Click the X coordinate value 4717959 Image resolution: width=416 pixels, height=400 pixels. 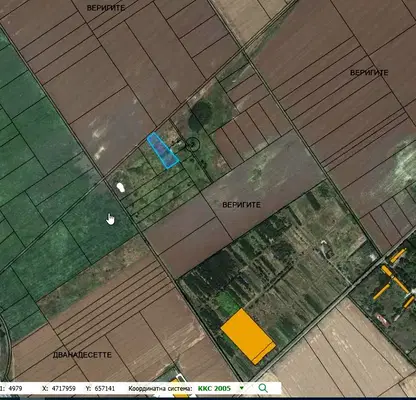tap(64, 388)
